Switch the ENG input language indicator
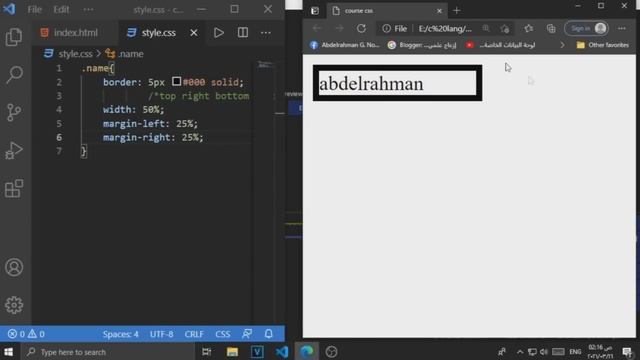 tap(575, 352)
